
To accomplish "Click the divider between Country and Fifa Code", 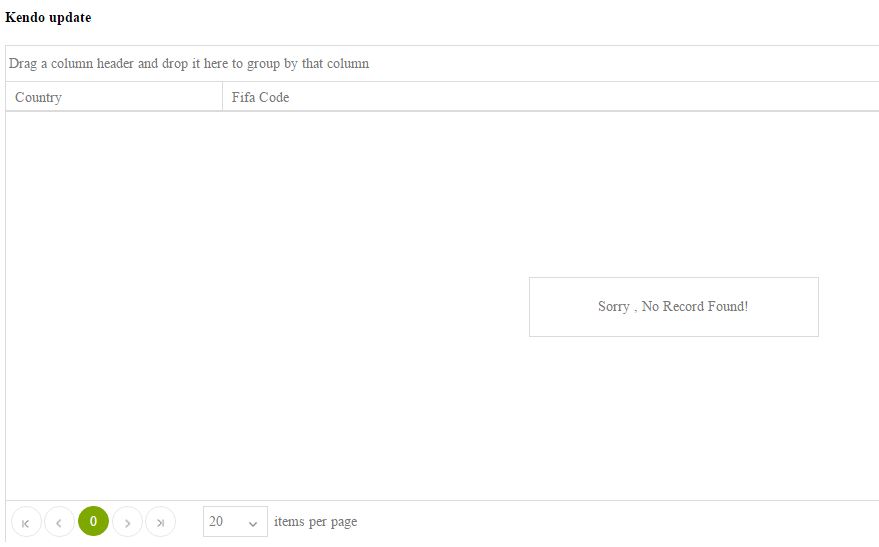I will (x=222, y=97).
